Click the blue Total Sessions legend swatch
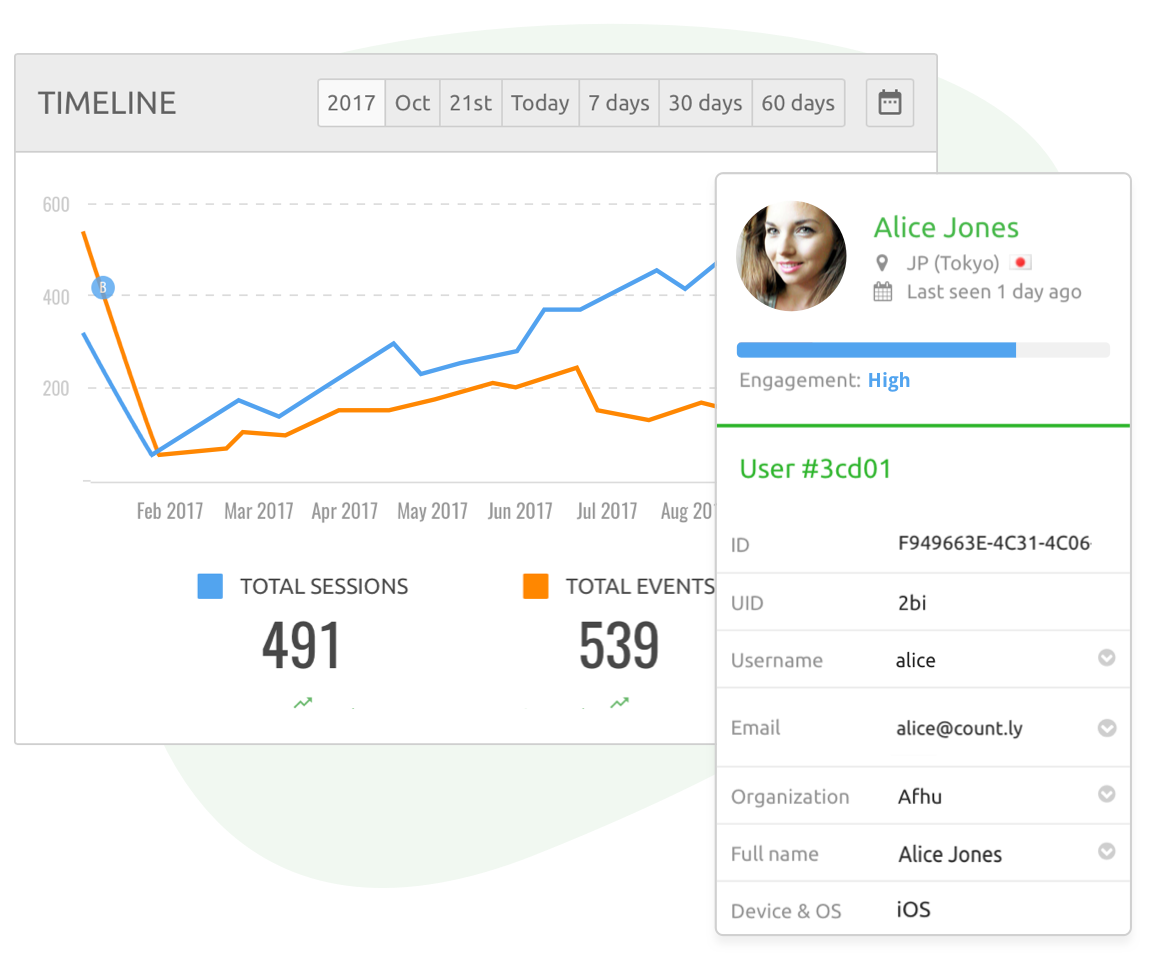The image size is (1160, 980). (x=210, y=586)
